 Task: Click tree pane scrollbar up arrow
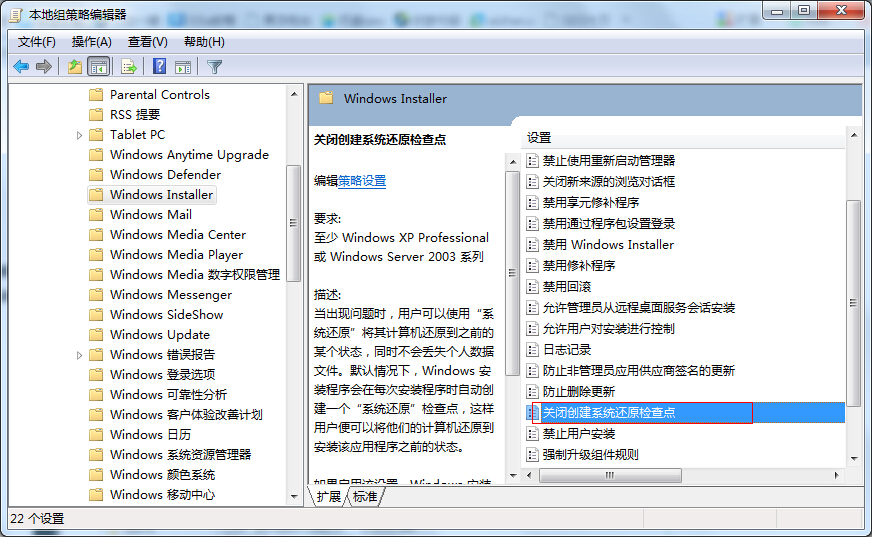coord(294,95)
